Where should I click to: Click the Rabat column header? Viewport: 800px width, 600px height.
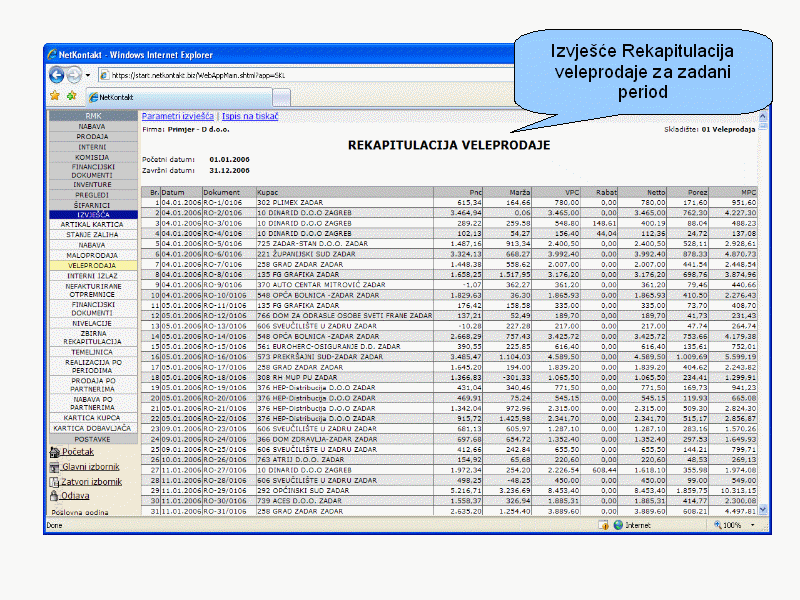click(x=599, y=192)
